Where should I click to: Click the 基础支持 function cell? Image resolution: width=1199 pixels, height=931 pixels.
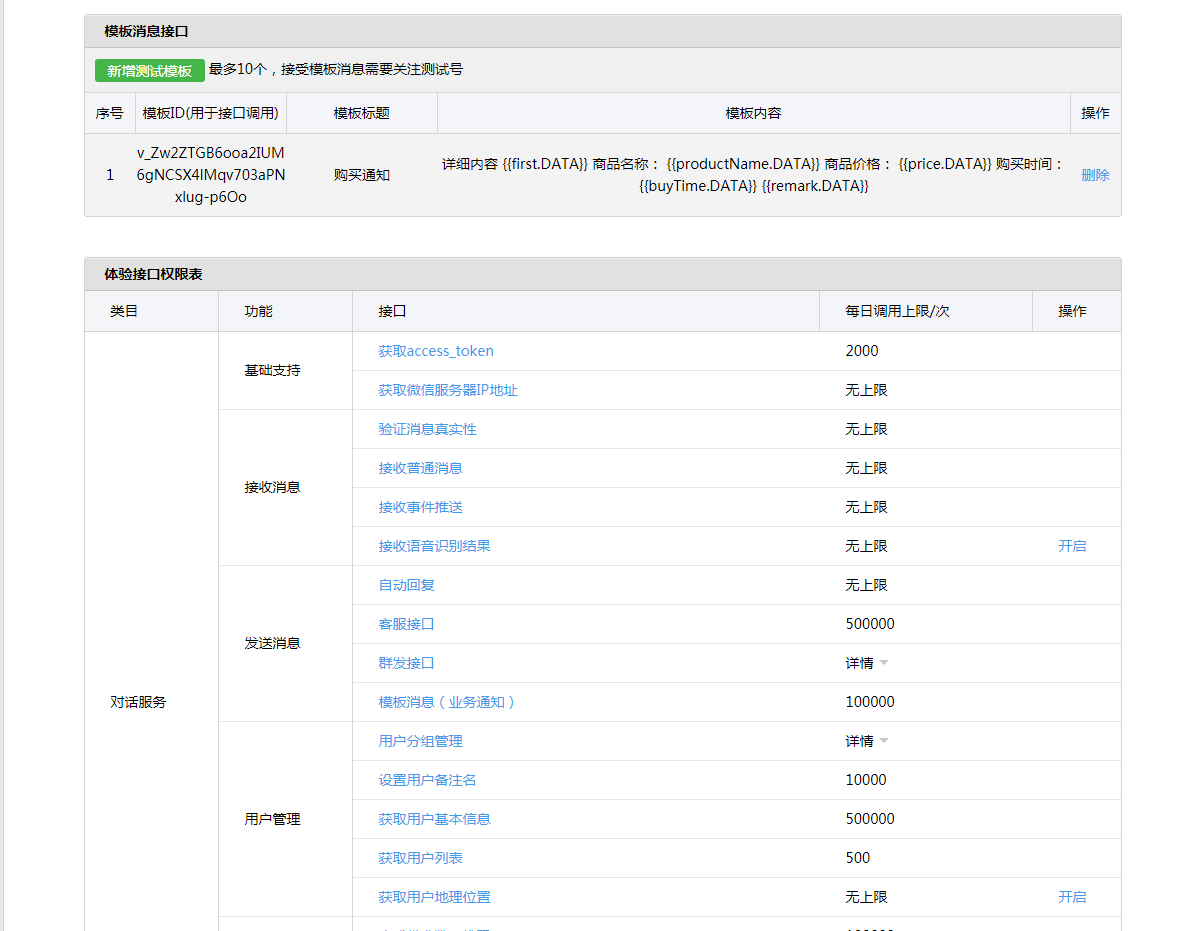(x=272, y=371)
